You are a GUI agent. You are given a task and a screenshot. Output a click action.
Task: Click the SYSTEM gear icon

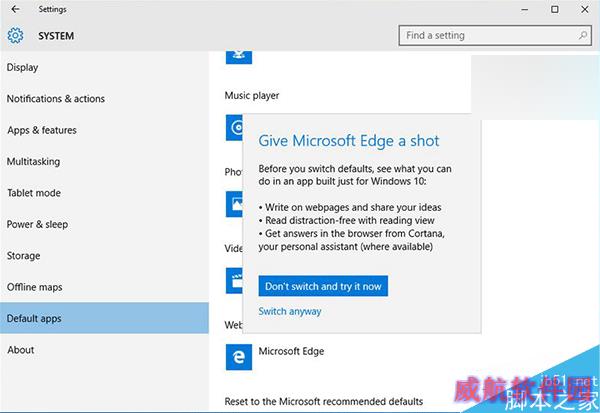pyautogui.click(x=15, y=35)
